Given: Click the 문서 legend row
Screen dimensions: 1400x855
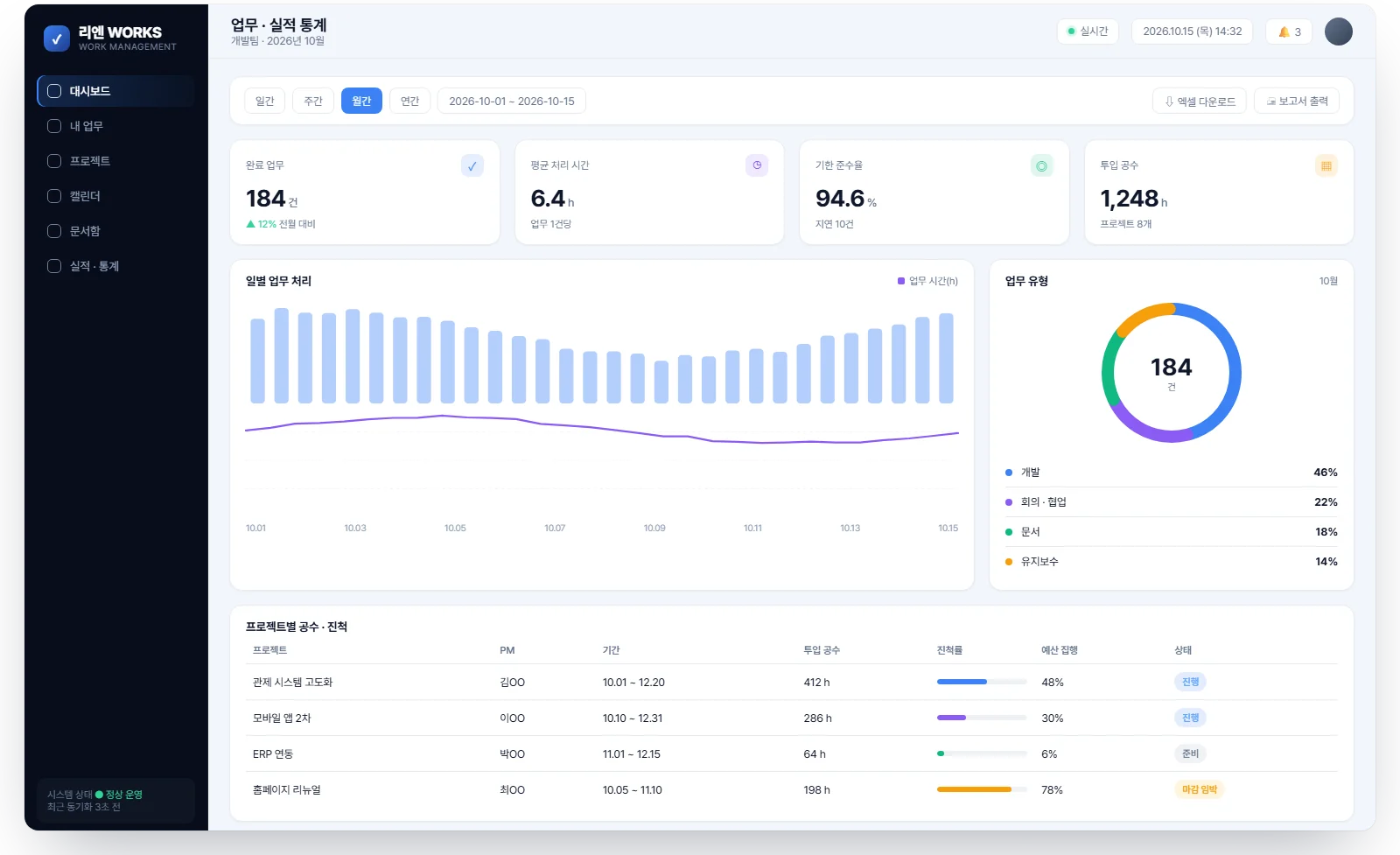Looking at the screenshot, I should 1172,532.
